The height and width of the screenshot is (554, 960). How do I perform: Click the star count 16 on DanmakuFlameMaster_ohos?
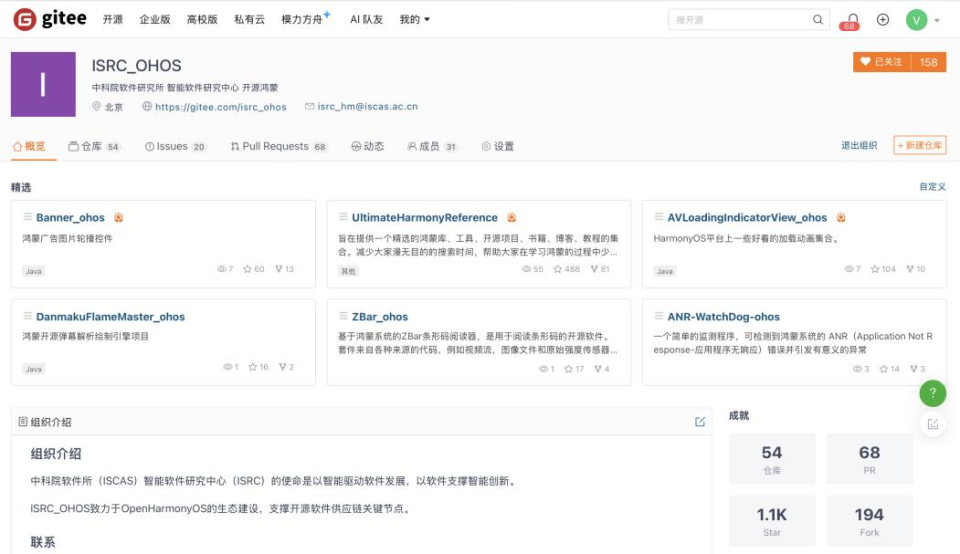tap(258, 367)
